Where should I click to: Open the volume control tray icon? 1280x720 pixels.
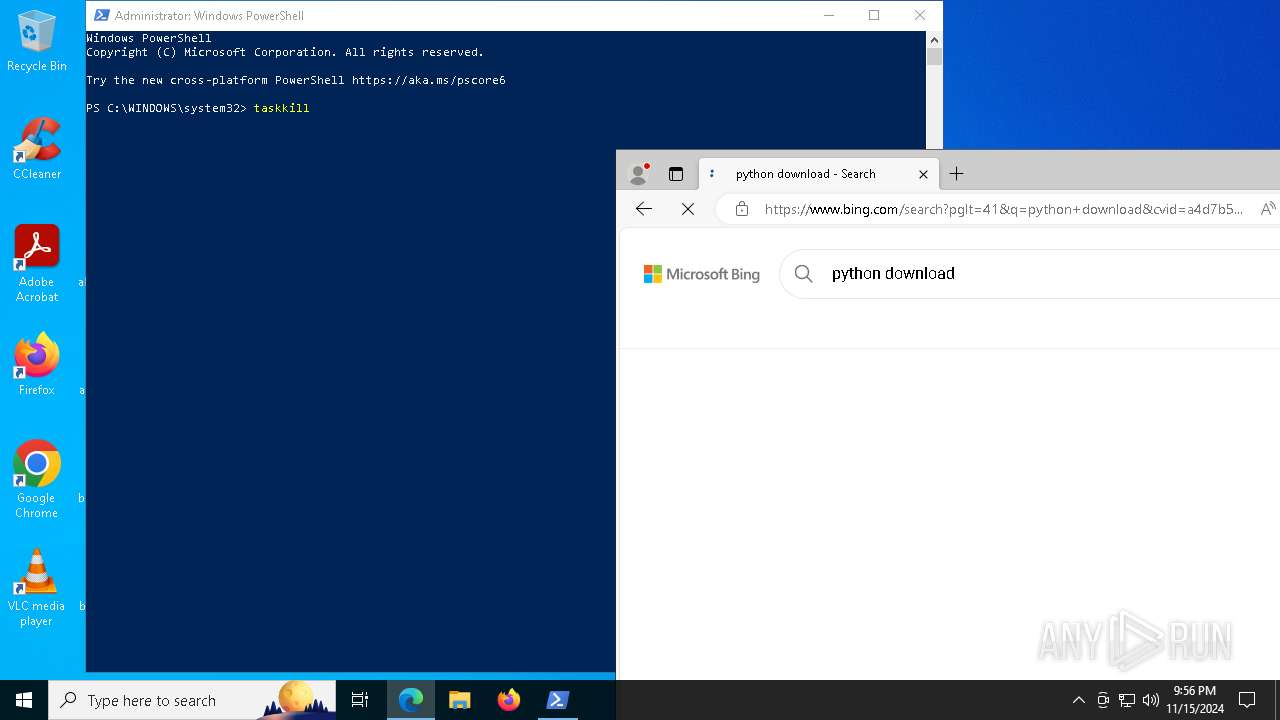1151,700
